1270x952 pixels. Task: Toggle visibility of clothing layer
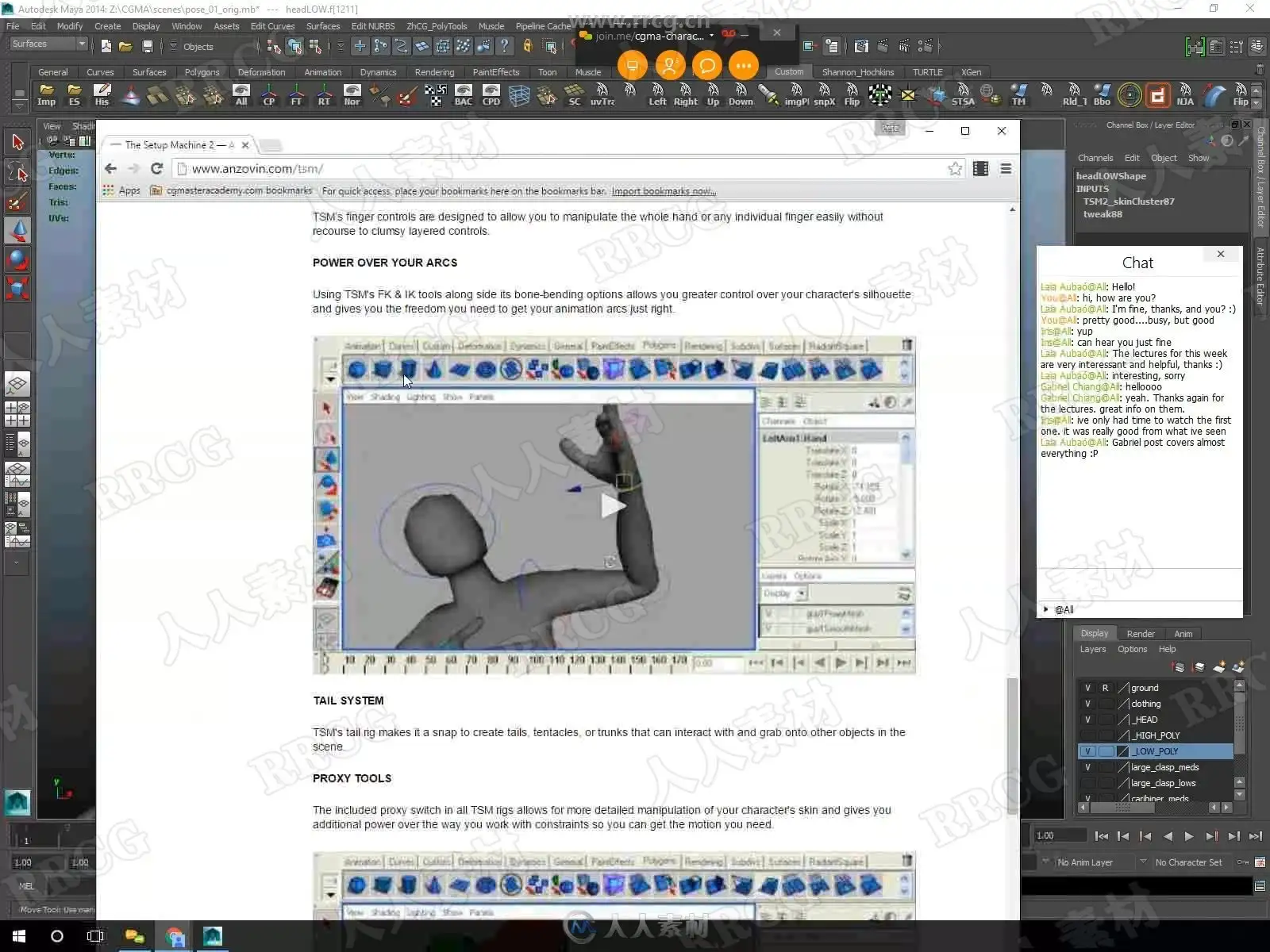(x=1087, y=704)
